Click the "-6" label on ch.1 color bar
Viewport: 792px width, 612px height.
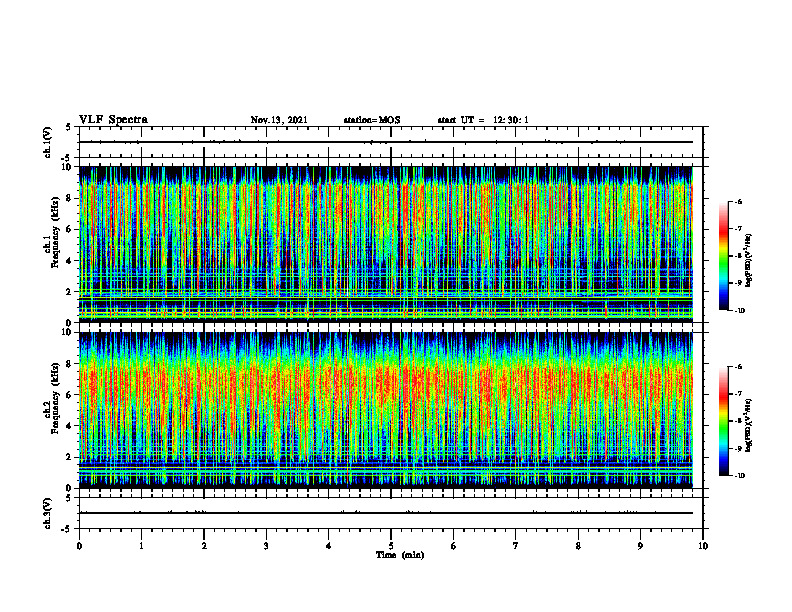[738, 201]
